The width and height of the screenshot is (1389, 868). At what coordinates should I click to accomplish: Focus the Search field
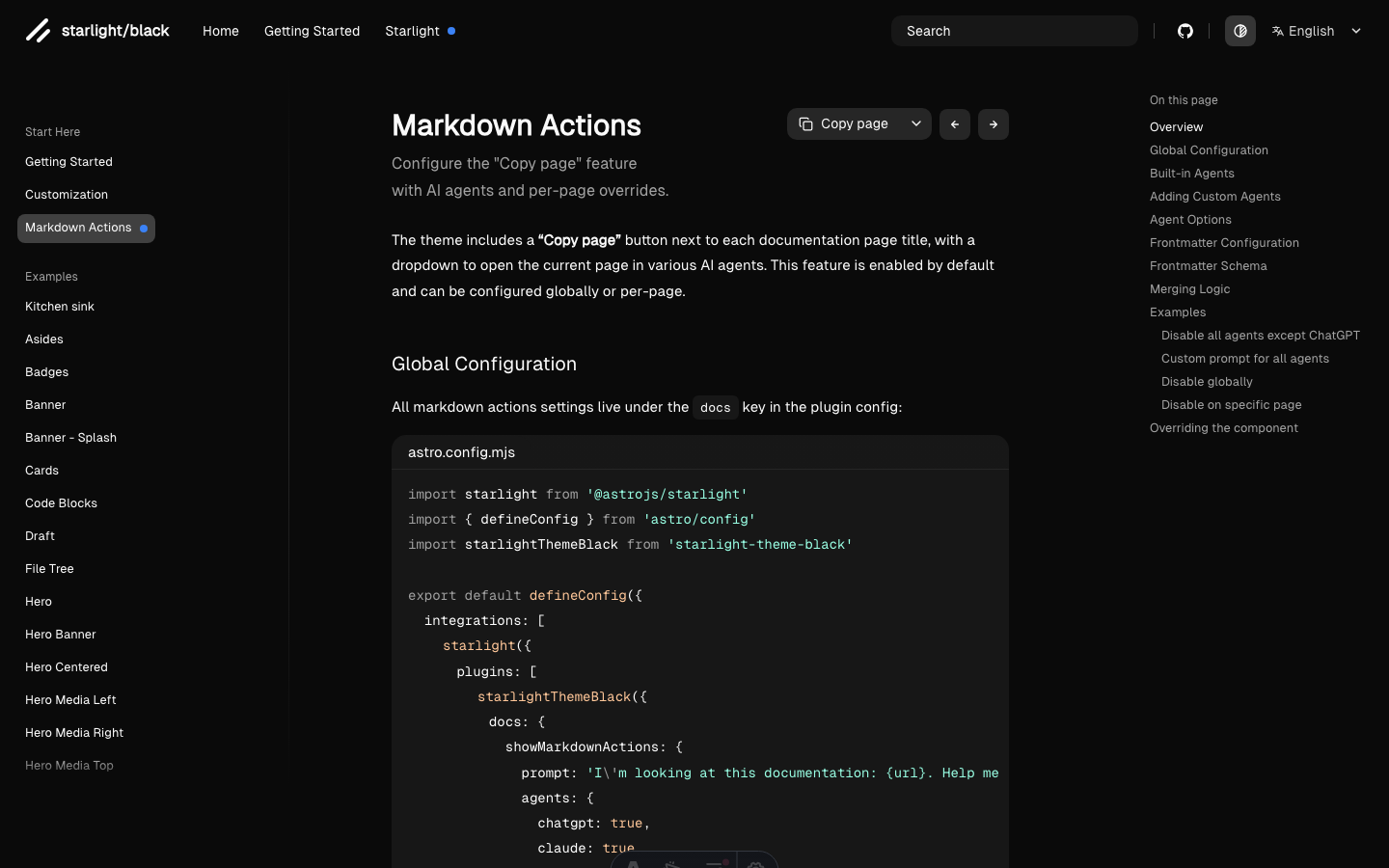1015,31
